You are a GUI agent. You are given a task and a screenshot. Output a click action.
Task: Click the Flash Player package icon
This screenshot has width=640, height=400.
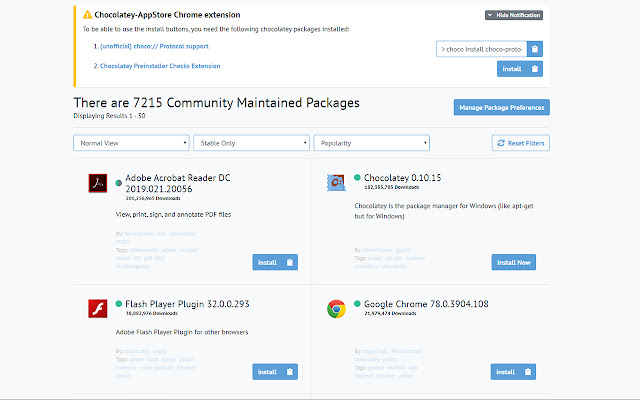tap(98, 309)
